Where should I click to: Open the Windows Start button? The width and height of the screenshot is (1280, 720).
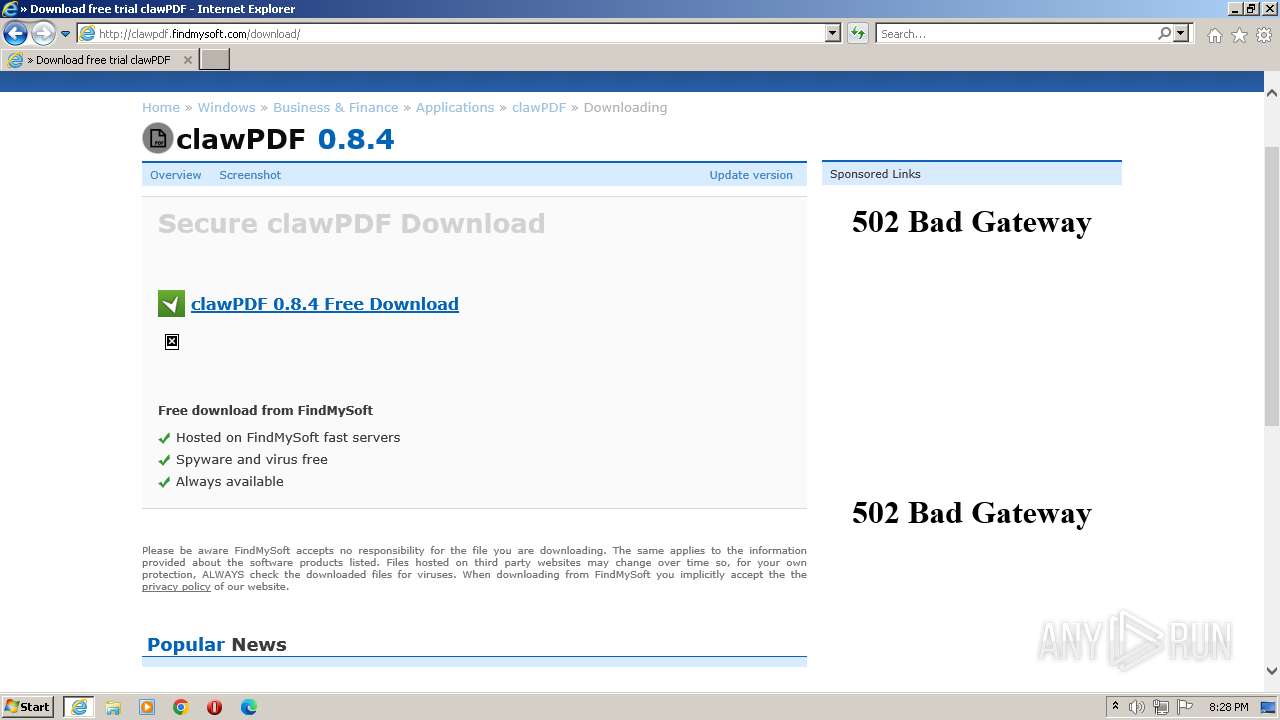tap(29, 707)
